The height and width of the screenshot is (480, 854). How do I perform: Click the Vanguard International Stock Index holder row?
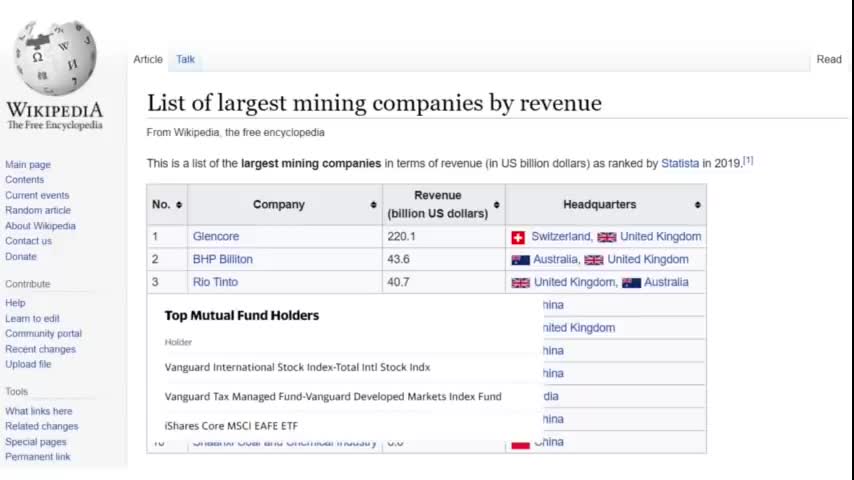pos(297,367)
